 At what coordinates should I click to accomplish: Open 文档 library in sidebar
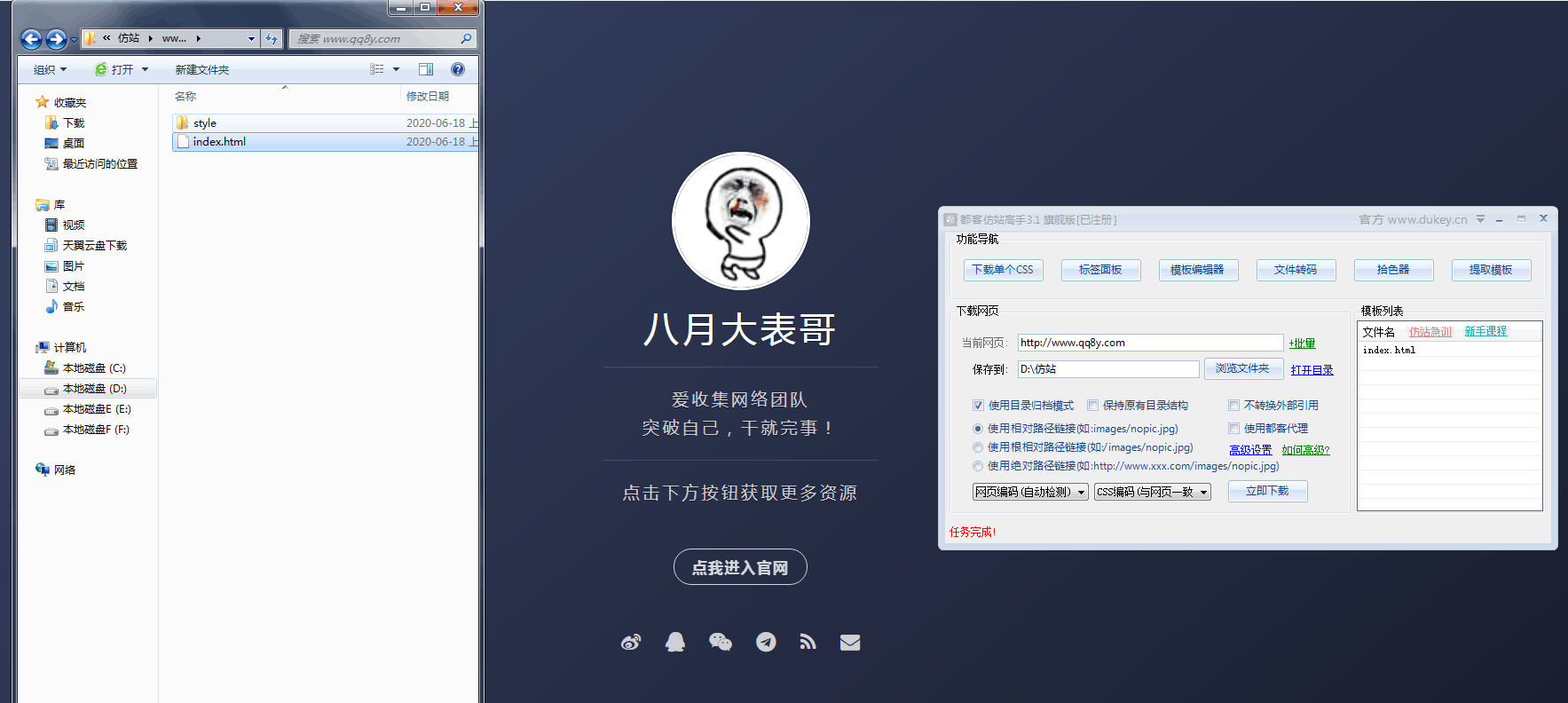pyautogui.click(x=73, y=286)
